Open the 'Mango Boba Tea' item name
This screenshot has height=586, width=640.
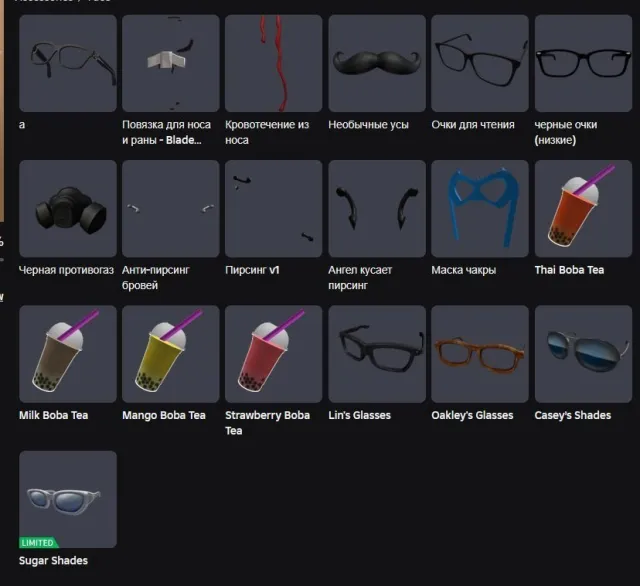[164, 415]
